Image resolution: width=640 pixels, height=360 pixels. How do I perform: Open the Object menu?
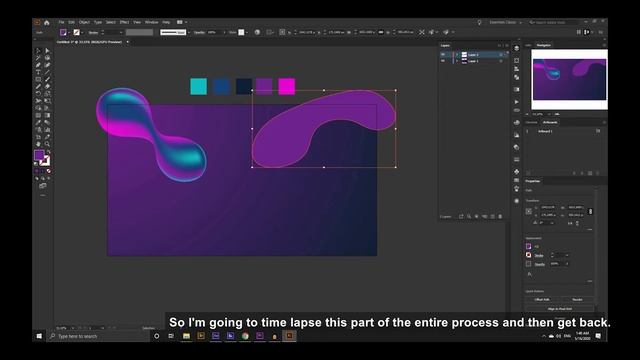coord(84,22)
